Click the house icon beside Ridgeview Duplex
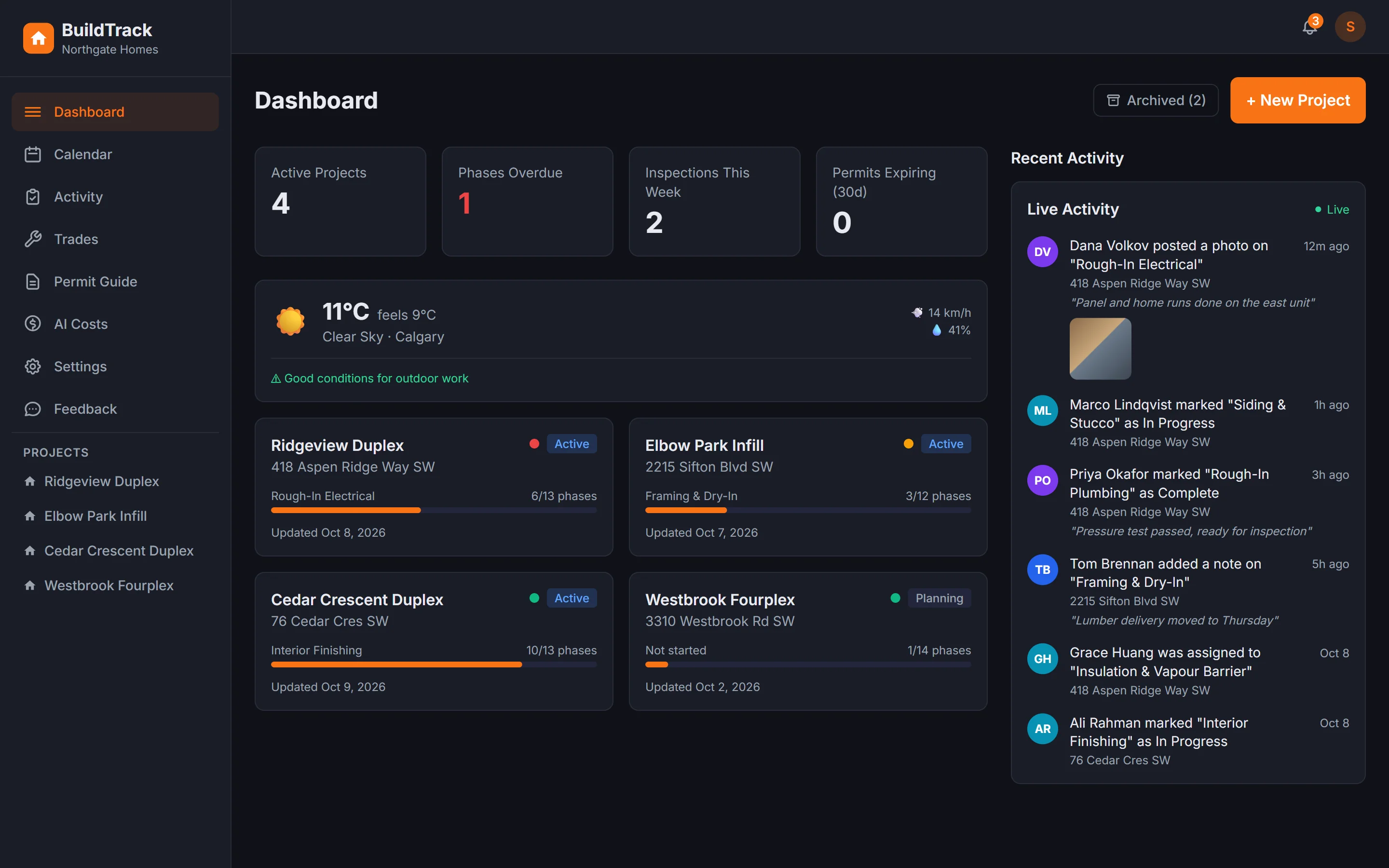This screenshot has width=1389, height=868. [30, 481]
